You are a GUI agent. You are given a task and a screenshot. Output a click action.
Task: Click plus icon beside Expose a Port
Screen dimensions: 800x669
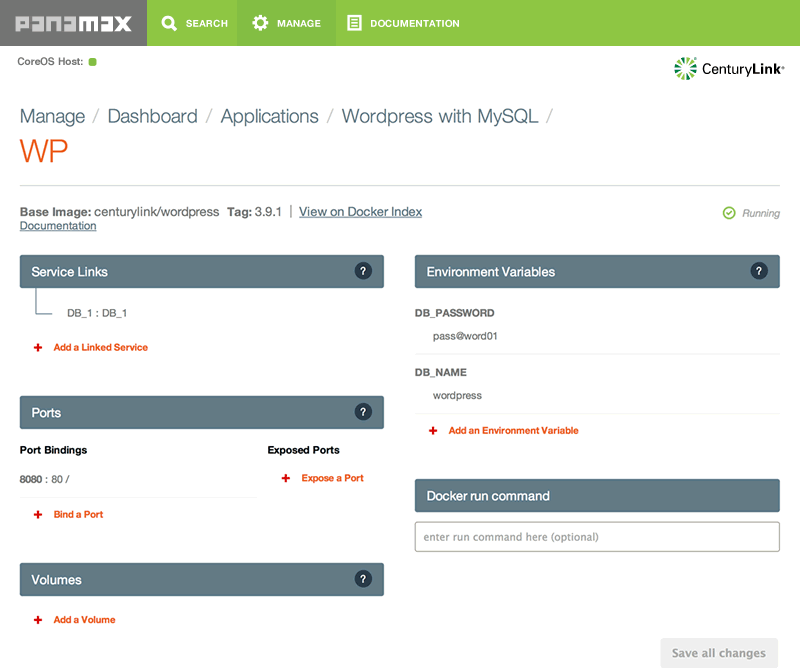click(286, 478)
